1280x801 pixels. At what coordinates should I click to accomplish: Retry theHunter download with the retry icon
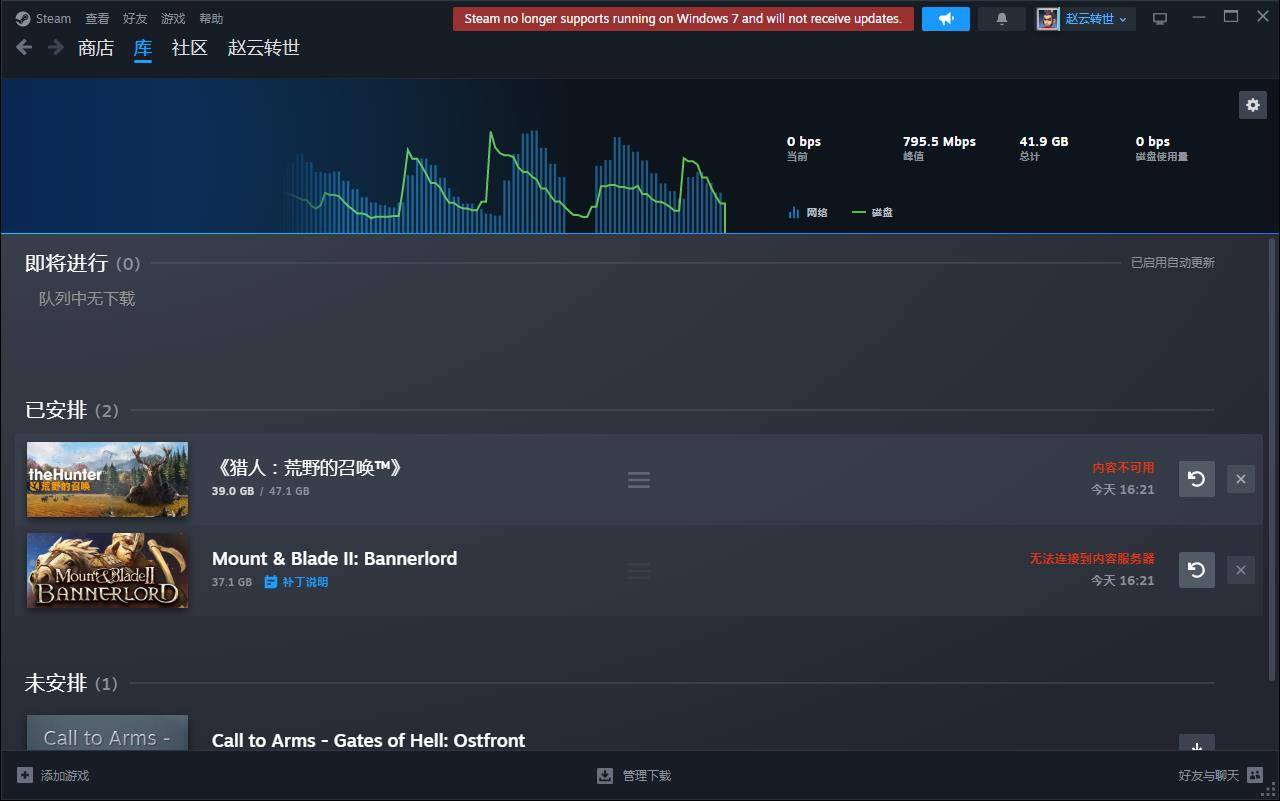(1196, 479)
